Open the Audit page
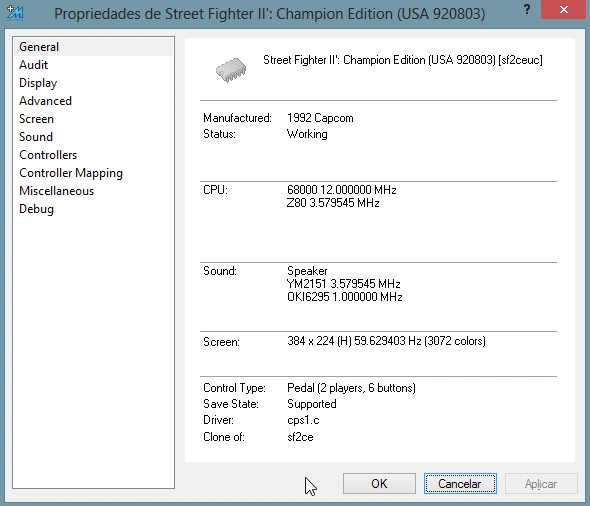The width and height of the screenshot is (590, 506). tap(93, 65)
